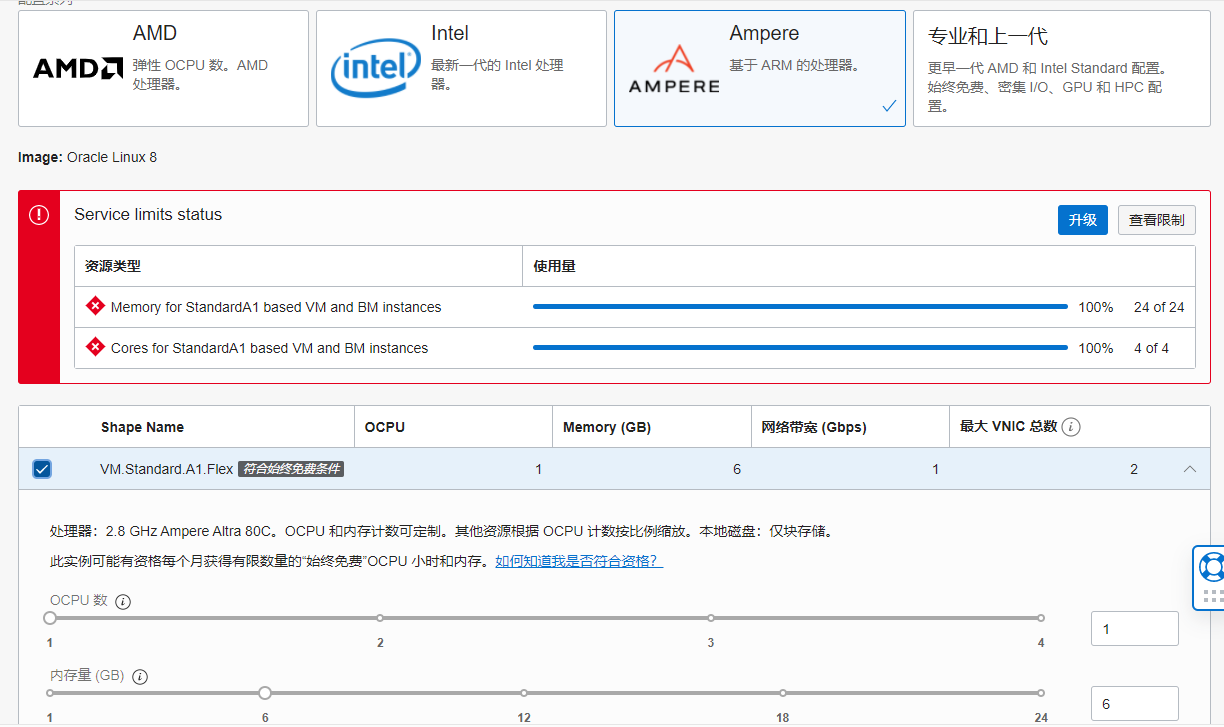Set the memory slider to 12 GB
The image size is (1224, 727).
[524, 693]
